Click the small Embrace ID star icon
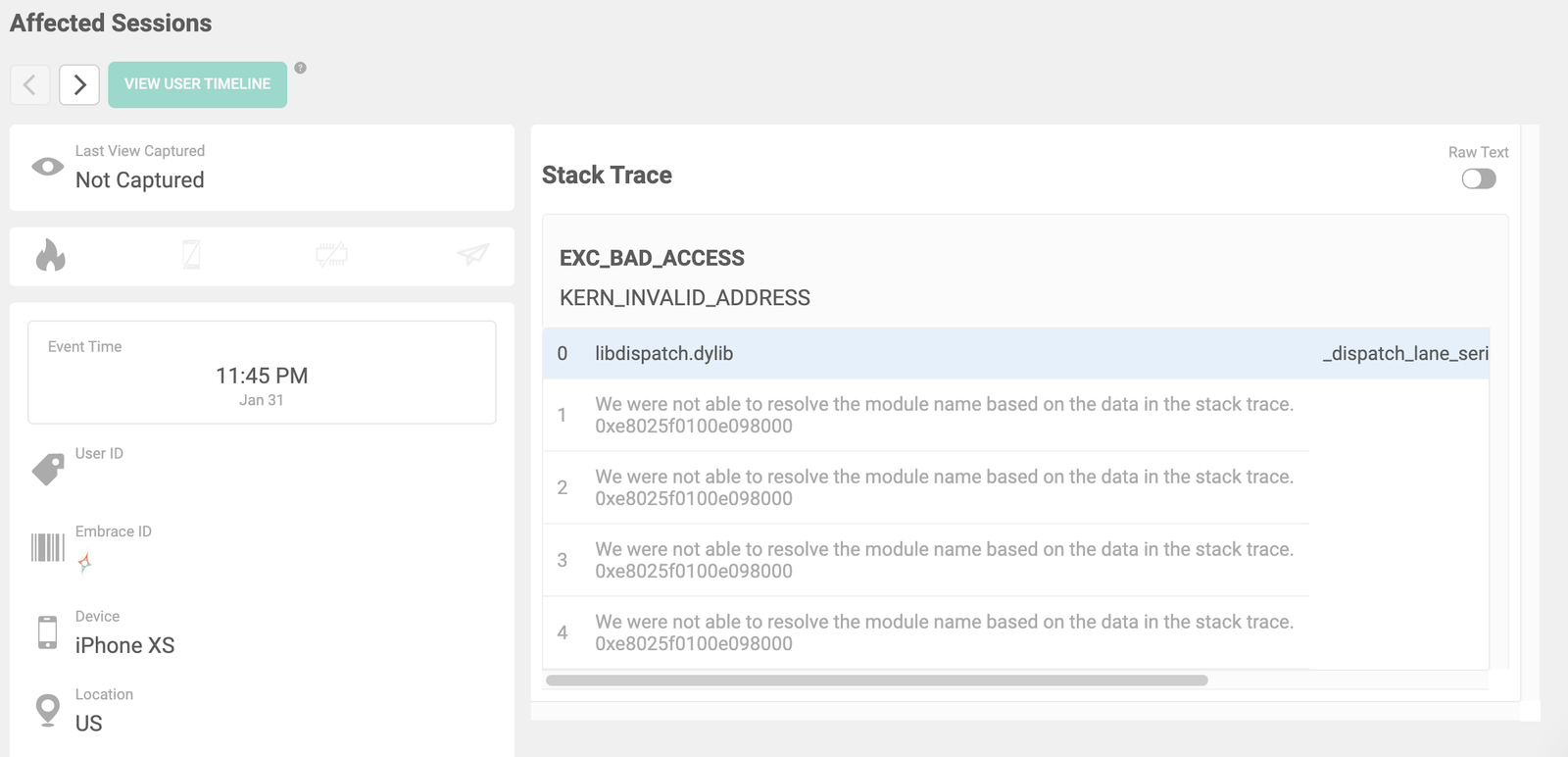Viewport: 1568px width, 757px height. click(85, 562)
